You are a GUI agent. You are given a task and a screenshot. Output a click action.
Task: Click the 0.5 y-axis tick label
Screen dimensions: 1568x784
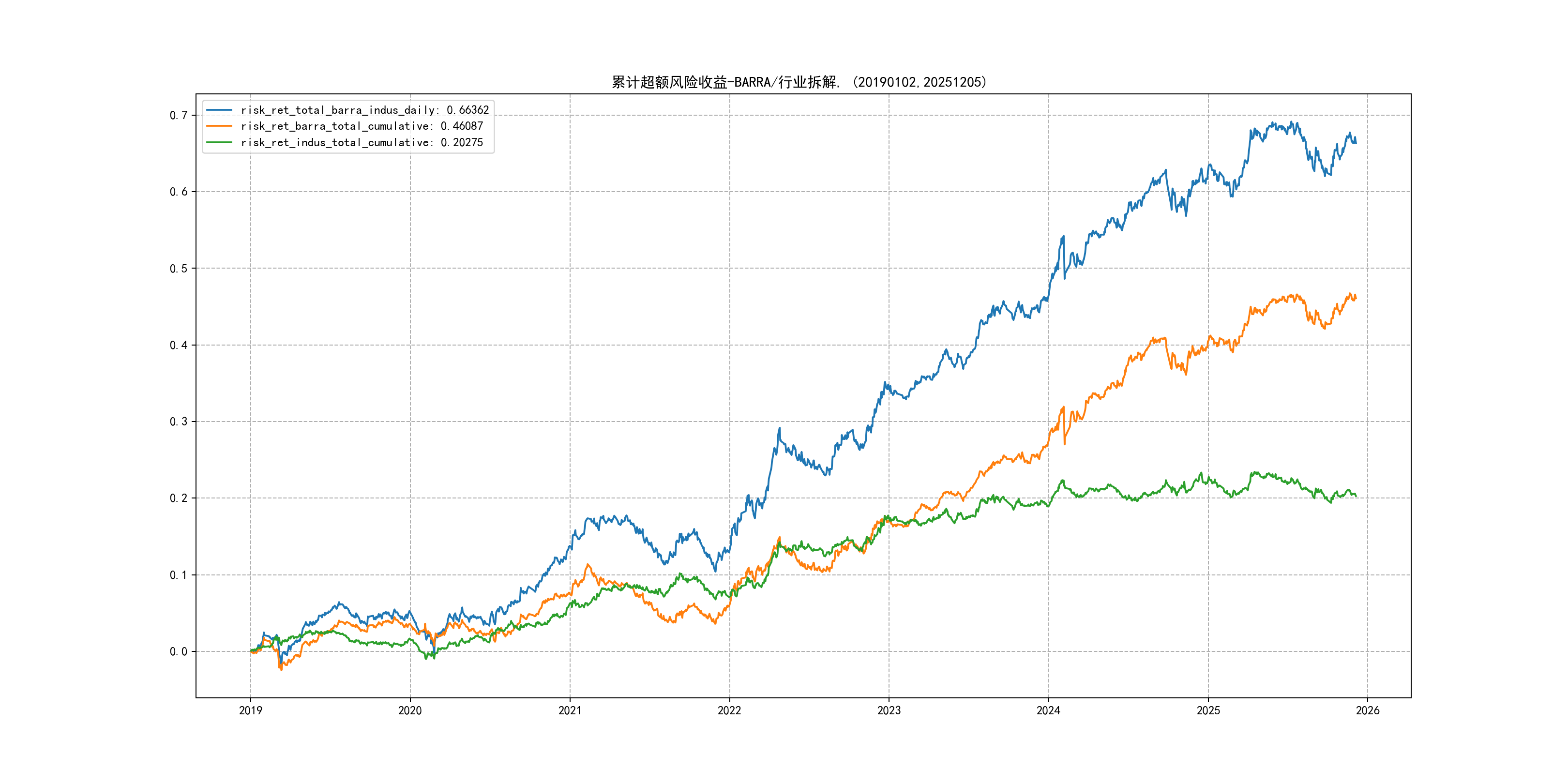pyautogui.click(x=179, y=269)
